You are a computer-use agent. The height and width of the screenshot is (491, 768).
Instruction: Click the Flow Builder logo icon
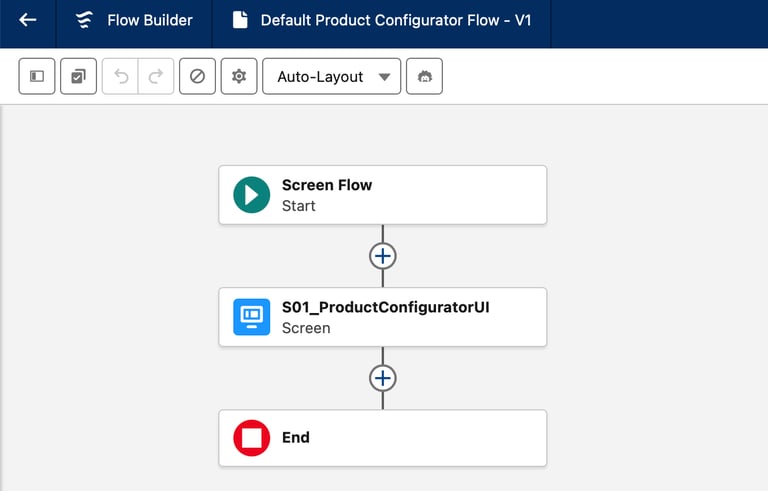click(85, 20)
